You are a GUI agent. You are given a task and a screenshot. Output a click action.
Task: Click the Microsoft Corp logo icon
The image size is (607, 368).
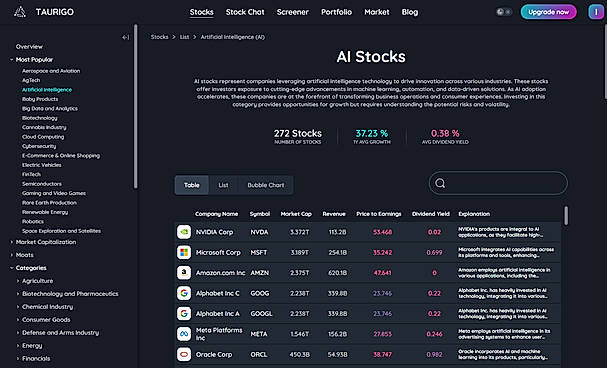[184, 252]
